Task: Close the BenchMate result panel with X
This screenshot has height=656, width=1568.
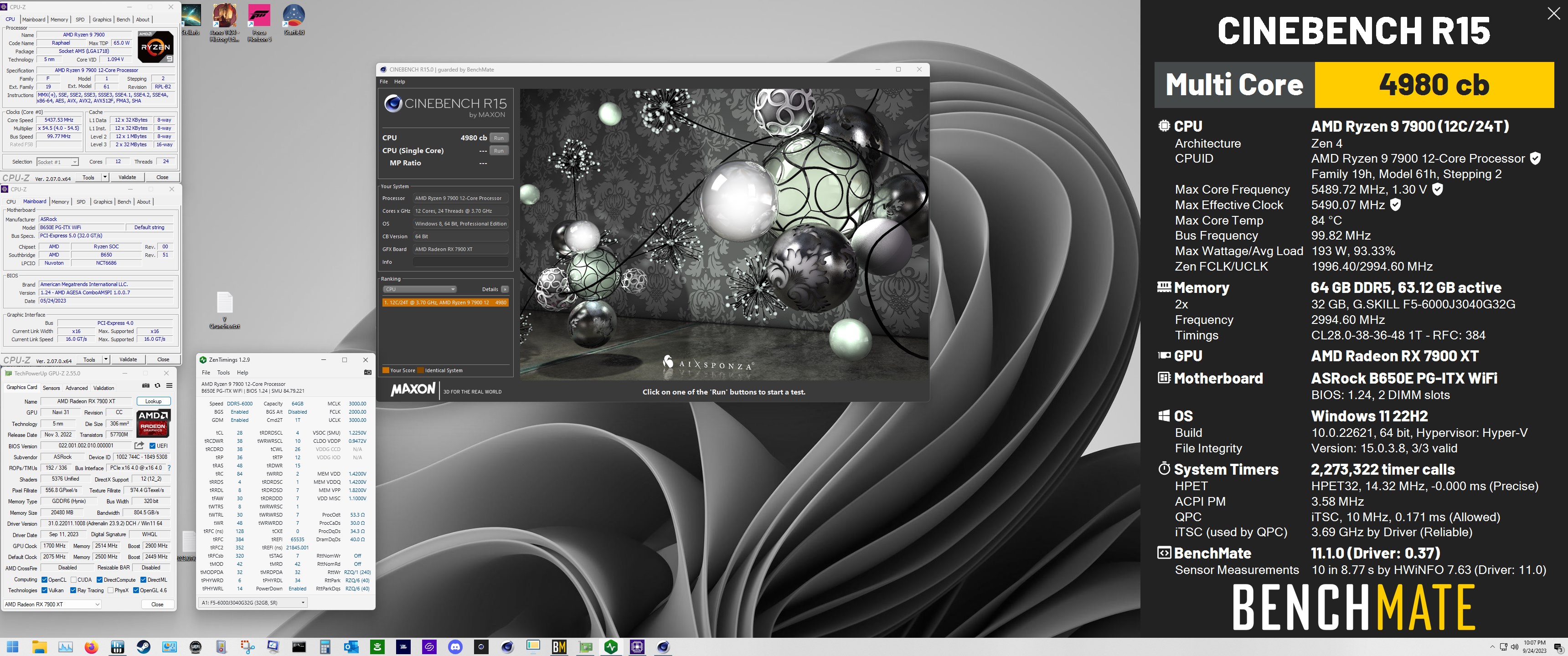Action: click(1553, 14)
